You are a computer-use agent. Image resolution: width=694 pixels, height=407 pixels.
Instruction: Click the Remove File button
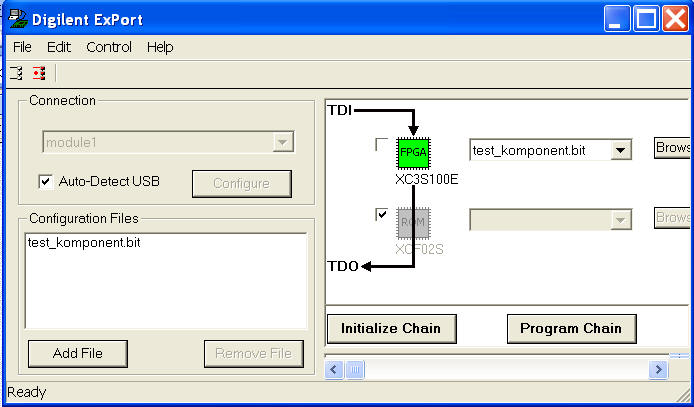coord(254,353)
